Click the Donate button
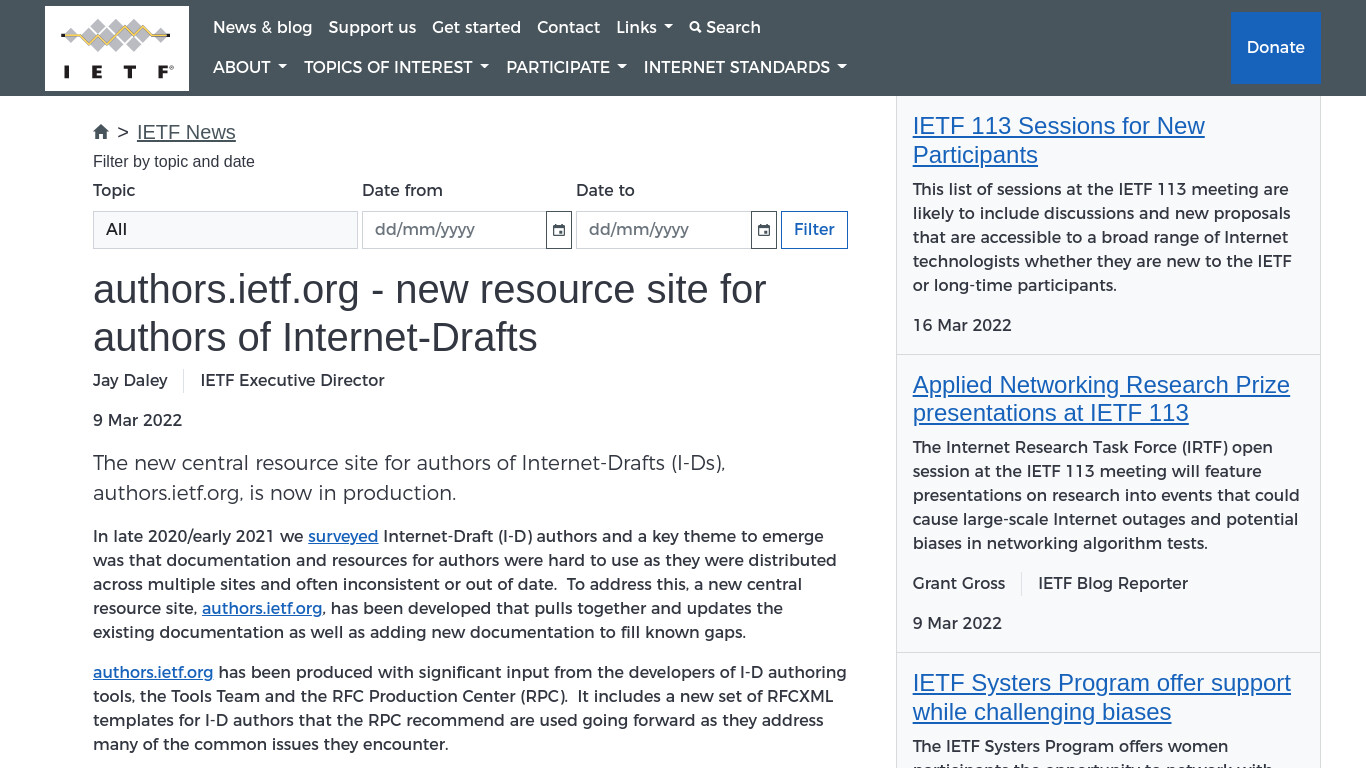1366x768 pixels. (1276, 47)
